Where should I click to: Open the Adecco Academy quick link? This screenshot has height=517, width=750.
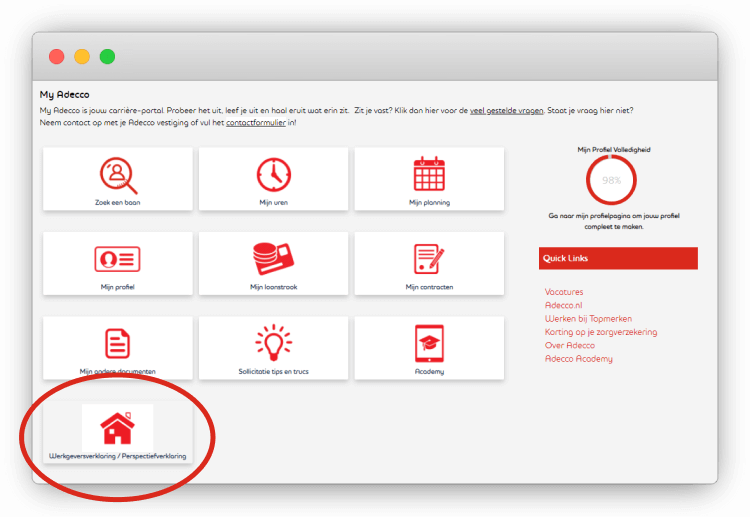pos(578,359)
